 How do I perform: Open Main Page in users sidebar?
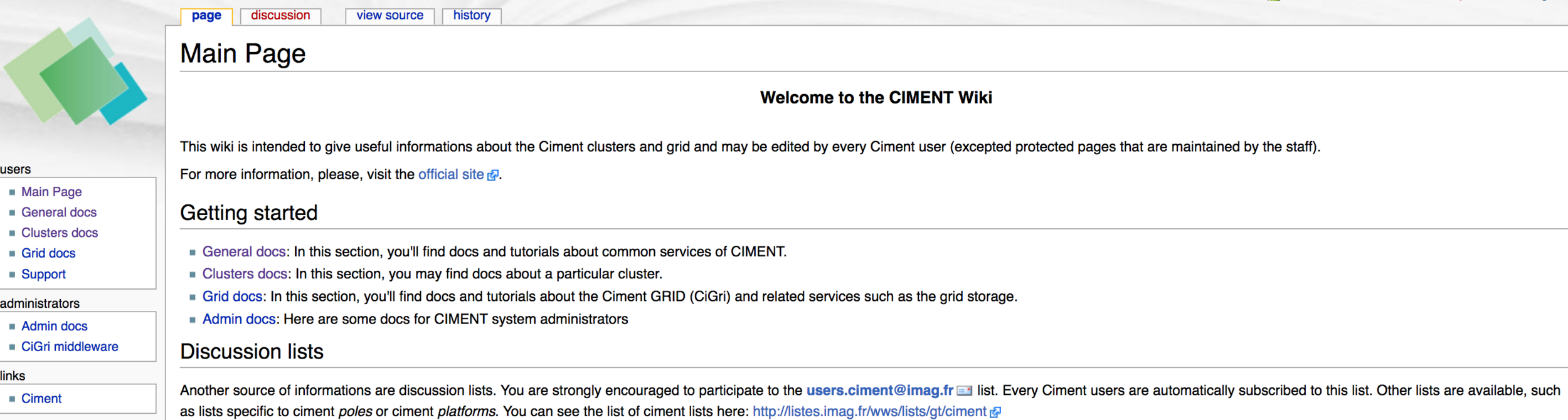coord(51,192)
